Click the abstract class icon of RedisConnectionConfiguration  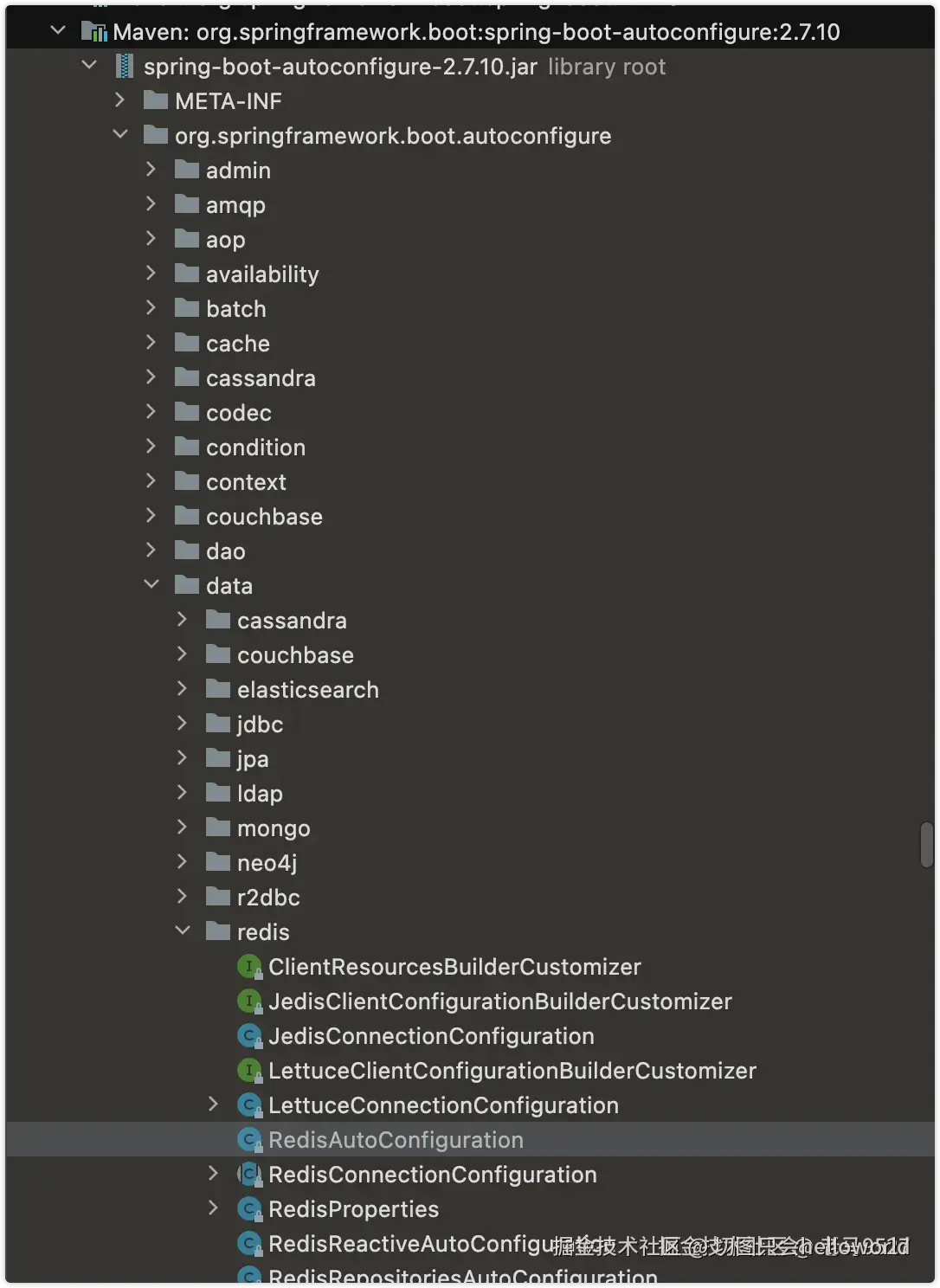point(249,1175)
